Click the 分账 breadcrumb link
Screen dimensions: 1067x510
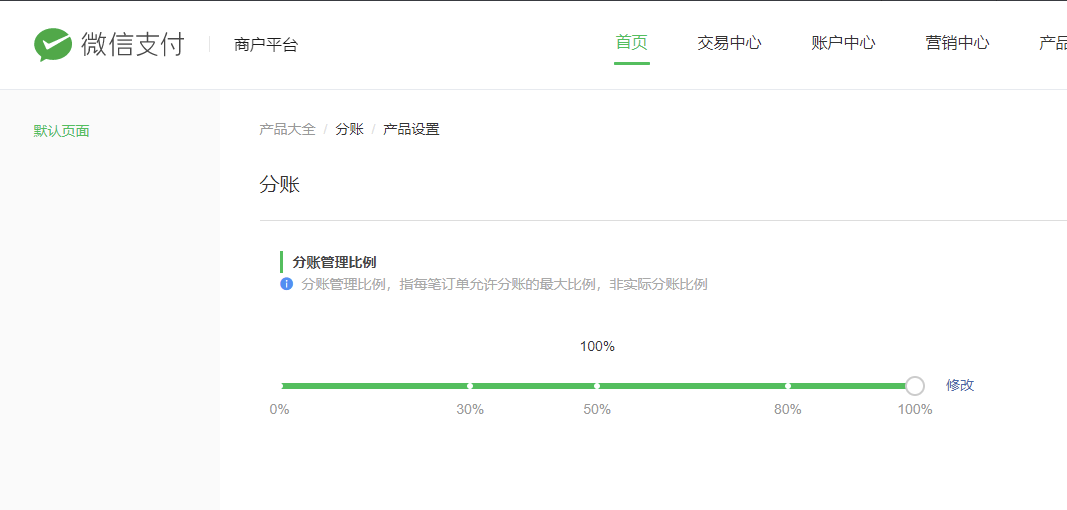pyautogui.click(x=349, y=129)
